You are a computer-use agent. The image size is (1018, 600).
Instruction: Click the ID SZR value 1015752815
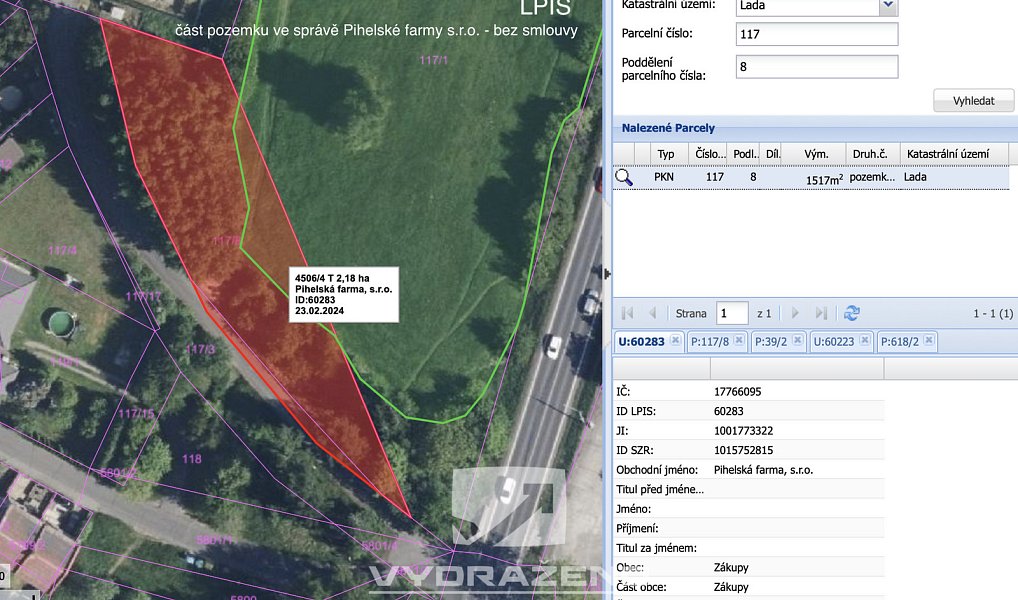tap(743, 450)
